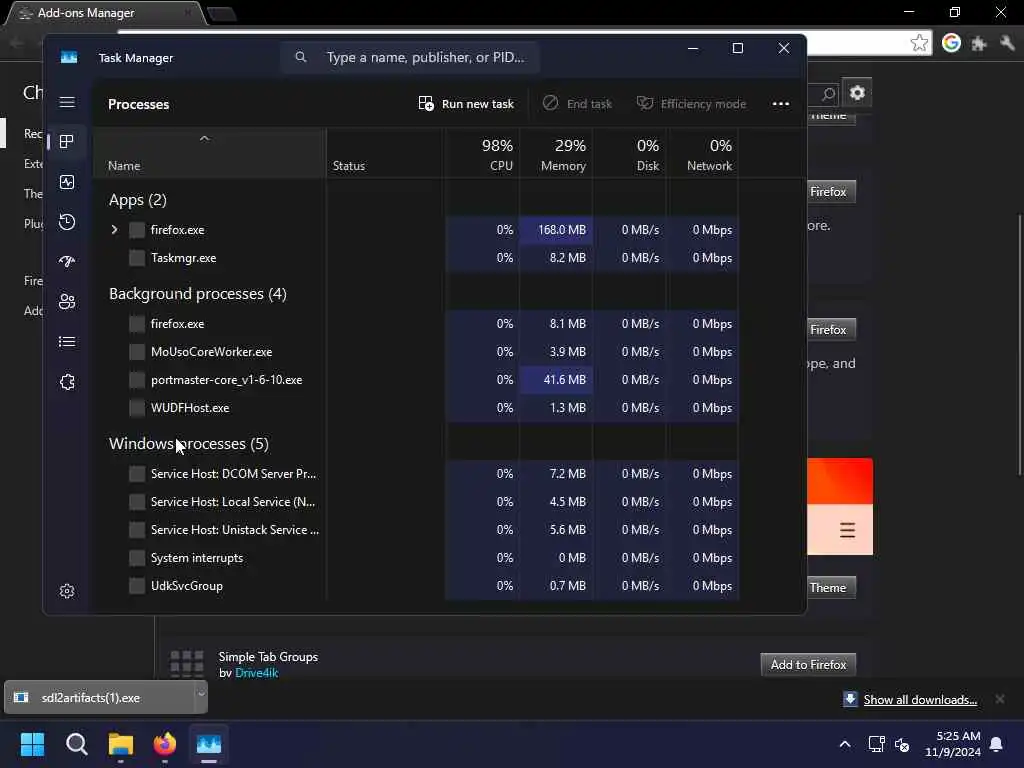Click Simple Tab Groups add-on icon

point(187,664)
